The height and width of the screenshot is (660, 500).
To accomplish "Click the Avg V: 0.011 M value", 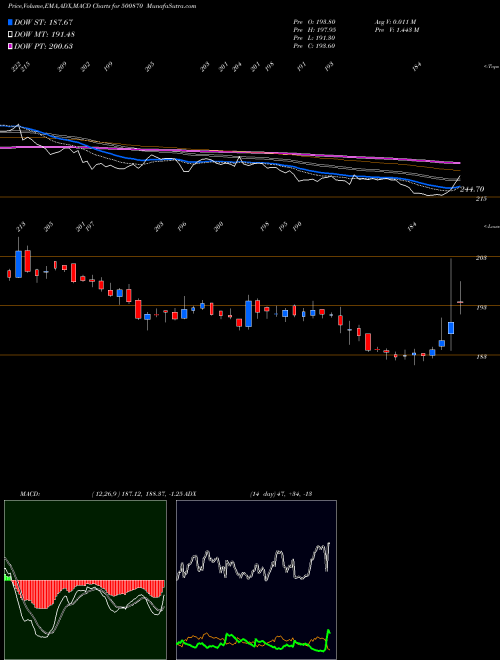I will [x=395, y=22].
